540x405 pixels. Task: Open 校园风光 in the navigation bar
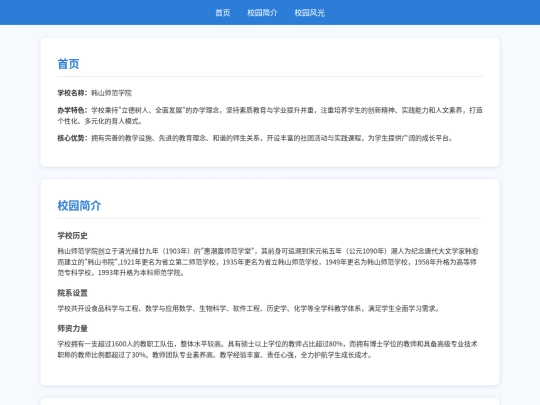point(309,13)
